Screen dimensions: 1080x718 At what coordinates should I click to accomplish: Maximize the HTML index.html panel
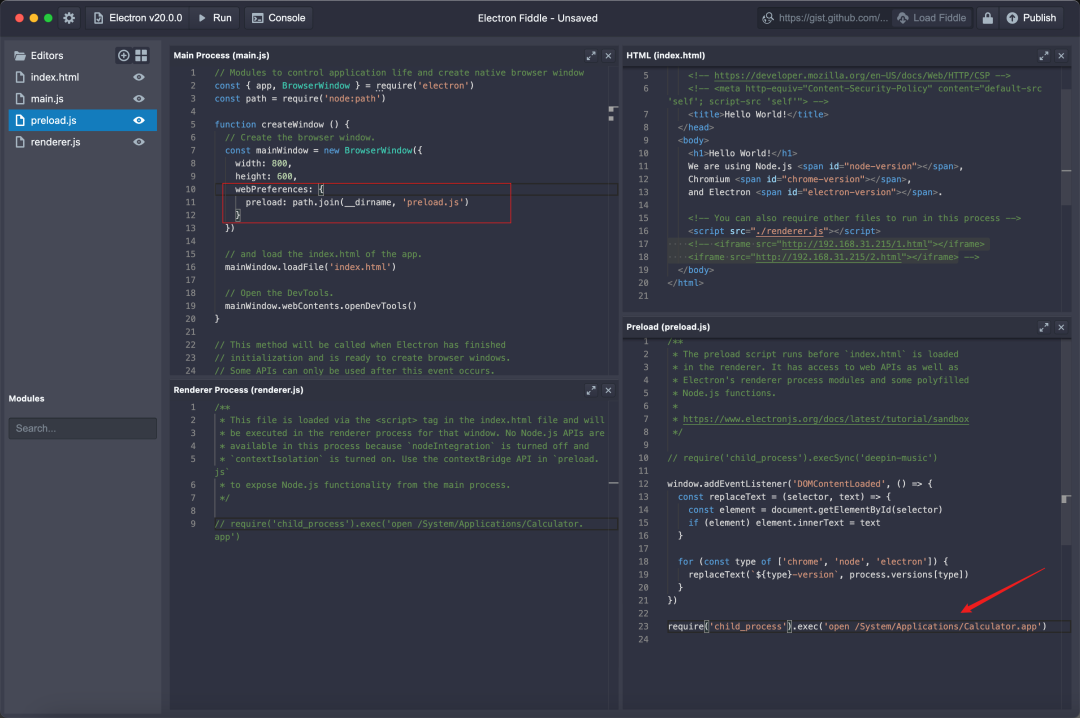1043,56
